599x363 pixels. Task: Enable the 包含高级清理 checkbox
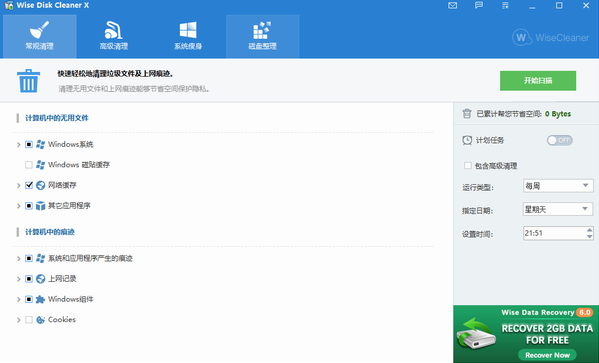coord(468,165)
